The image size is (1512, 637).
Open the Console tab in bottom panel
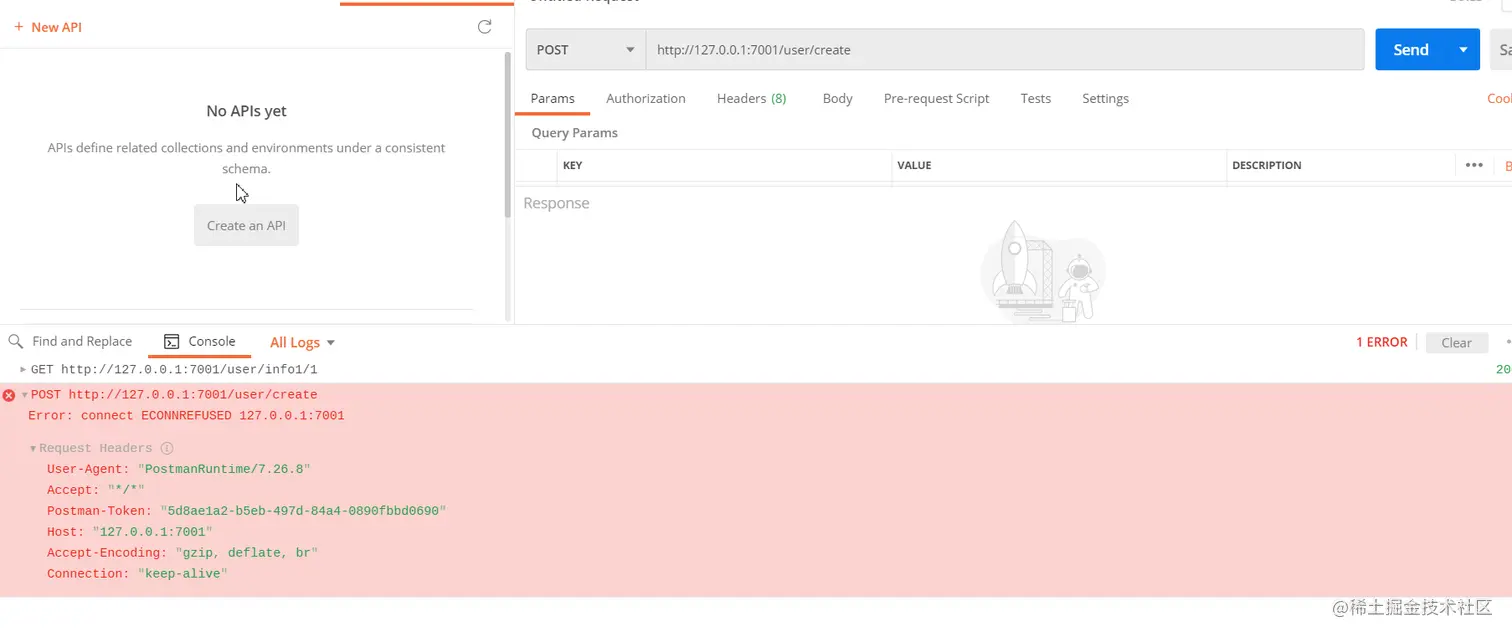coord(200,341)
